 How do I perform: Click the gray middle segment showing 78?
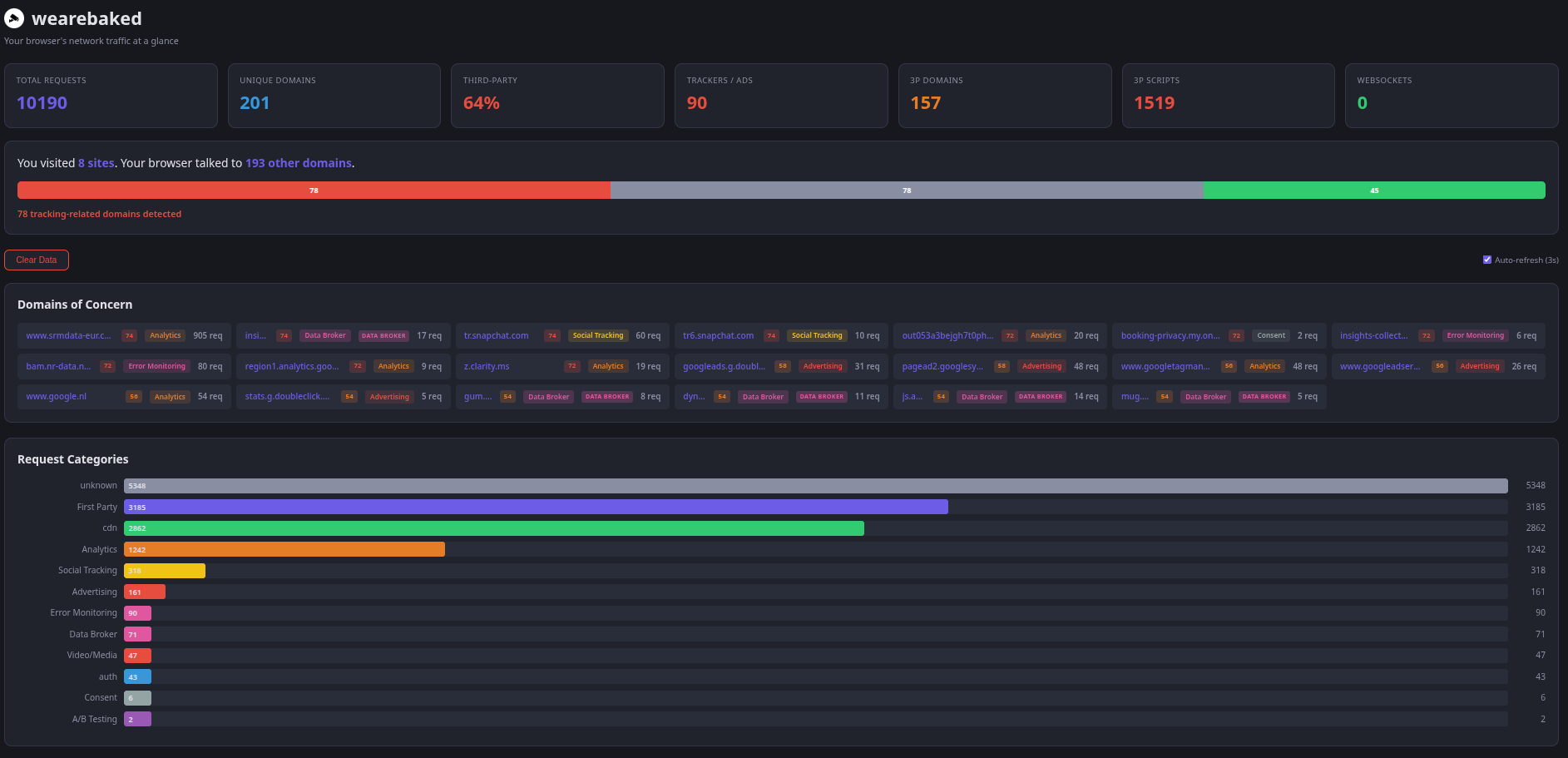(x=907, y=191)
